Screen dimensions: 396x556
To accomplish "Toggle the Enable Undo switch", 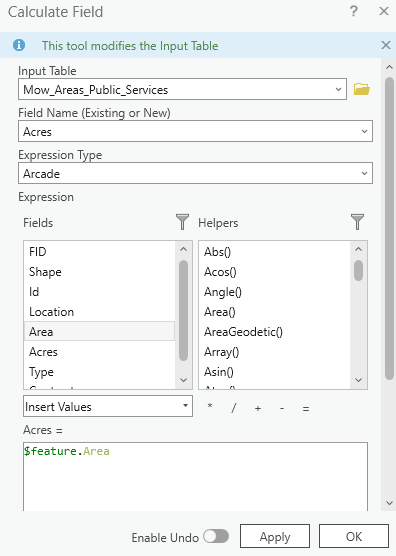I will click(216, 536).
